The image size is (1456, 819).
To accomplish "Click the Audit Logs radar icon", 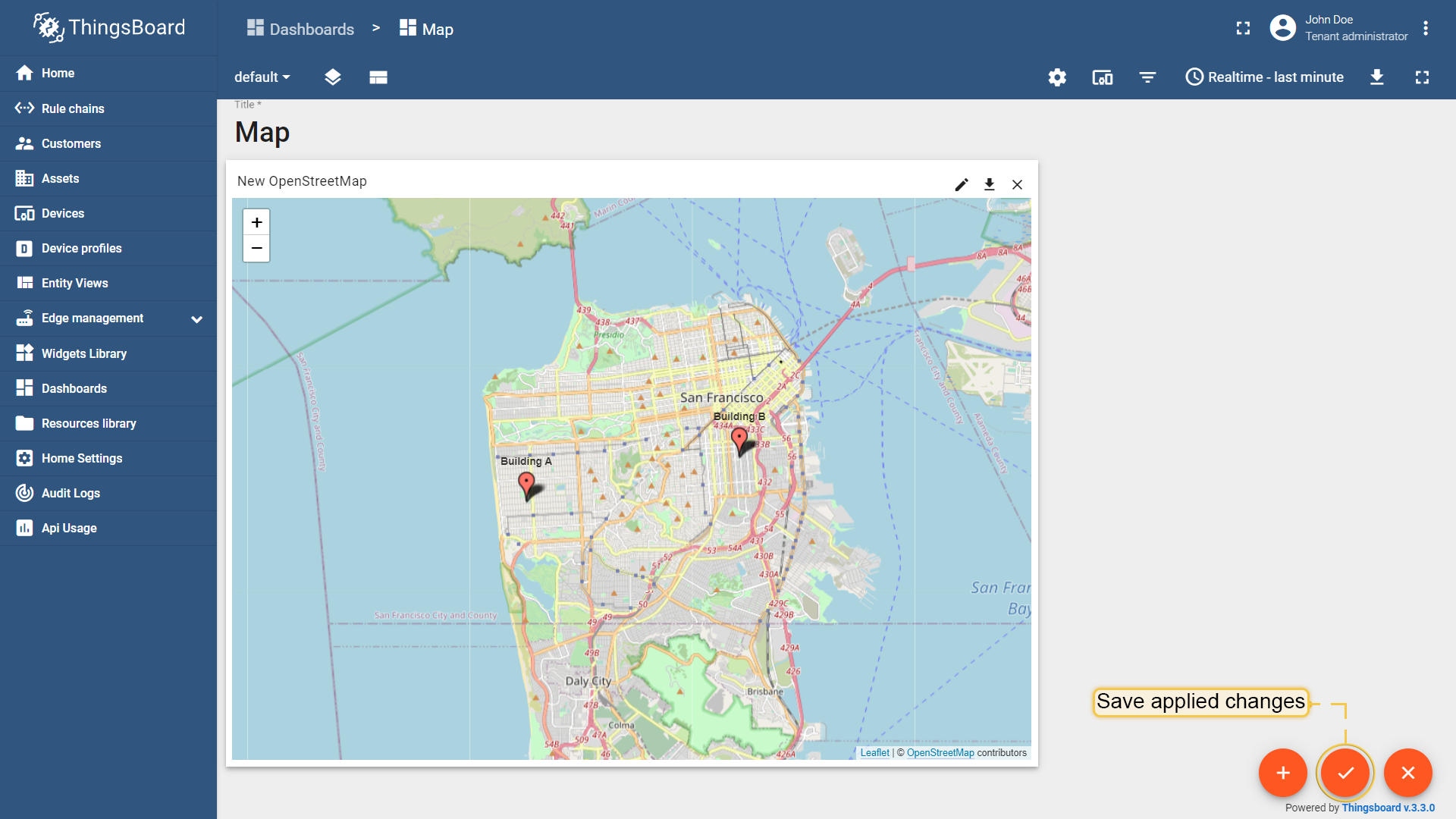I will click(24, 493).
